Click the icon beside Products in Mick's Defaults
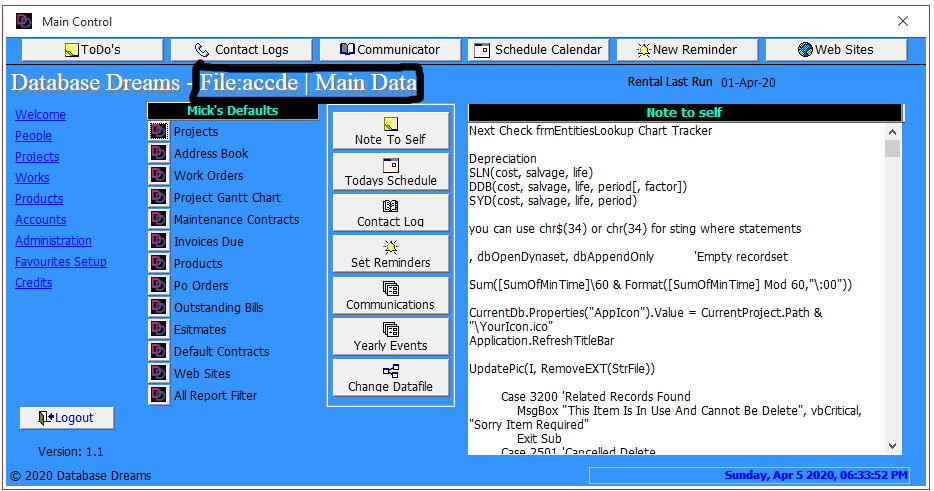Screen dimensions: 934x491 click(x=158, y=263)
